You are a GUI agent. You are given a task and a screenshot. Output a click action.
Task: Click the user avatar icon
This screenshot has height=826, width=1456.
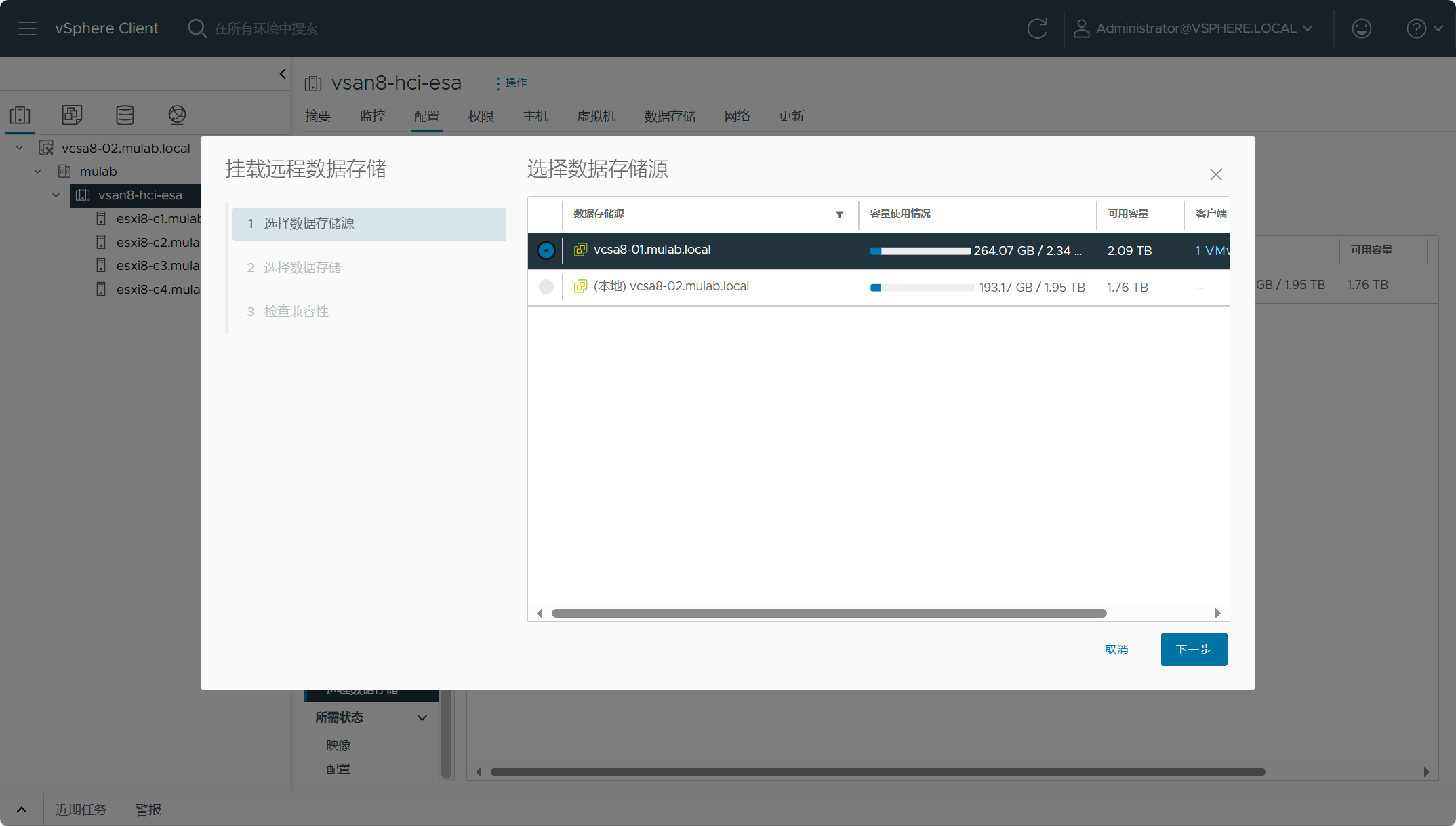click(x=1081, y=28)
